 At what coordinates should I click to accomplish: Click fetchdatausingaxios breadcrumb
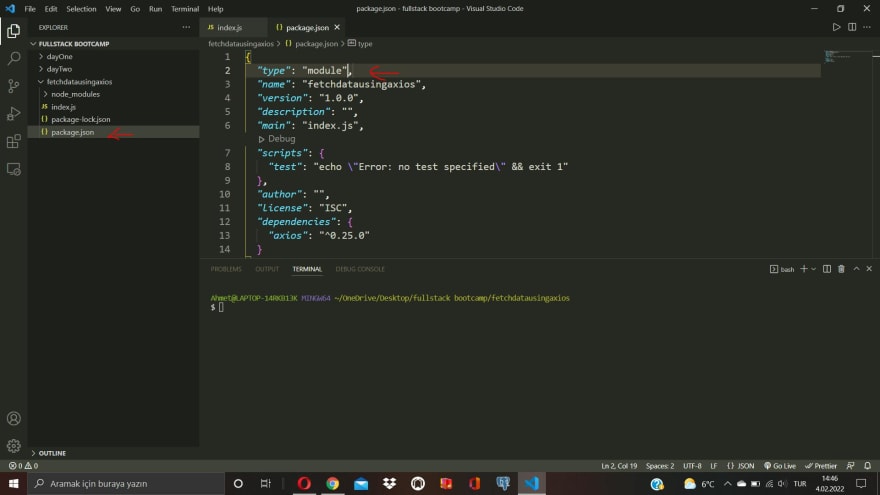tap(241, 44)
